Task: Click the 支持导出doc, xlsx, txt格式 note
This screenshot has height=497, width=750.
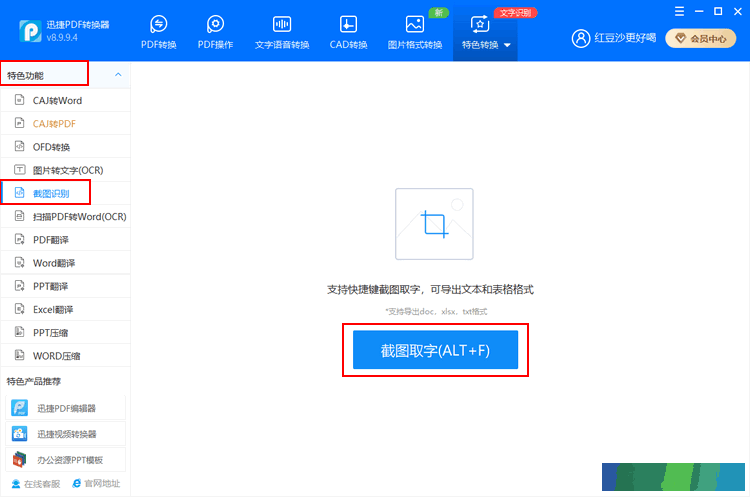Action: 436,311
